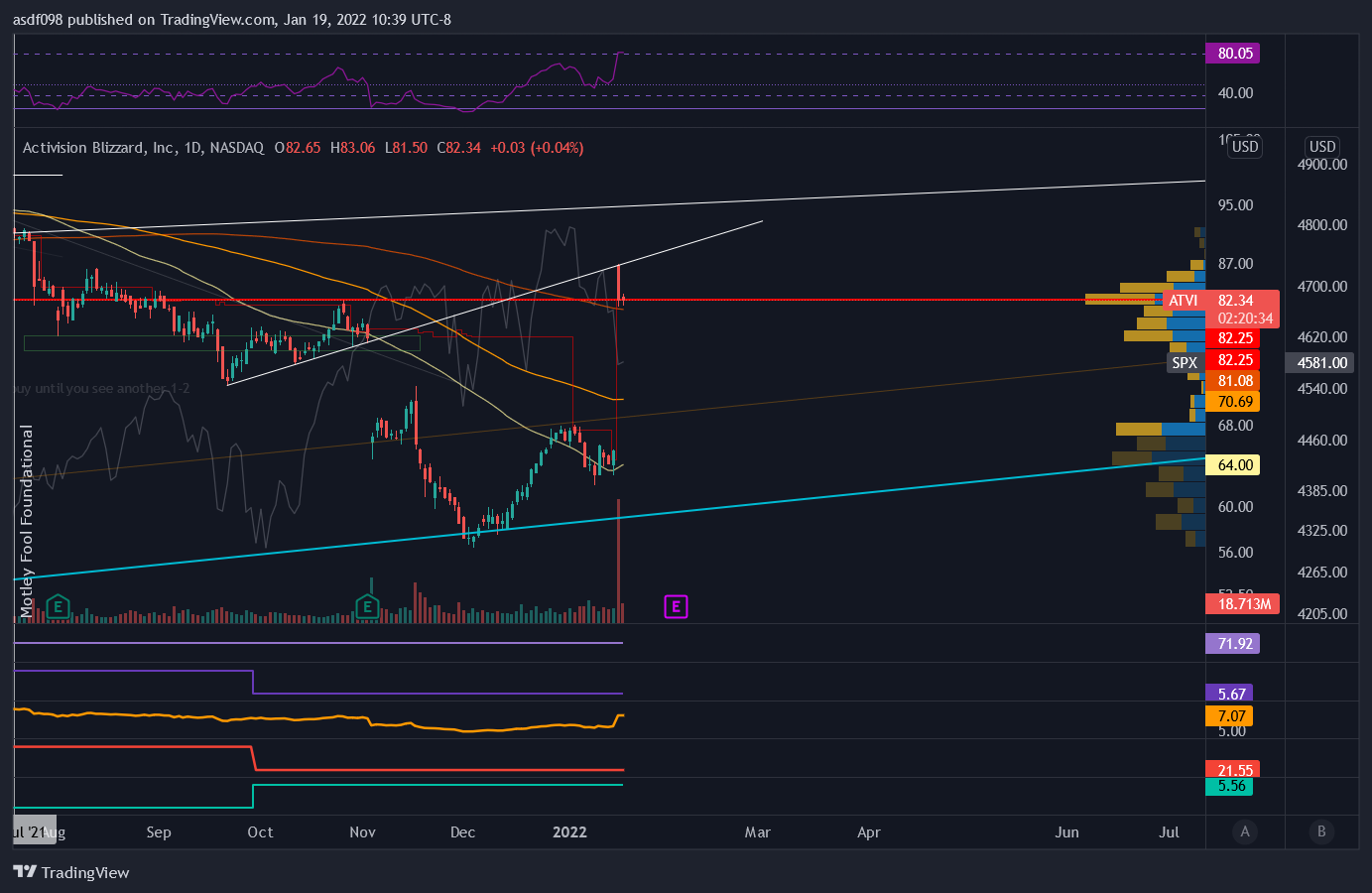Click the 4540.00 SPX axis level
The image size is (1372, 893).
point(1322,389)
